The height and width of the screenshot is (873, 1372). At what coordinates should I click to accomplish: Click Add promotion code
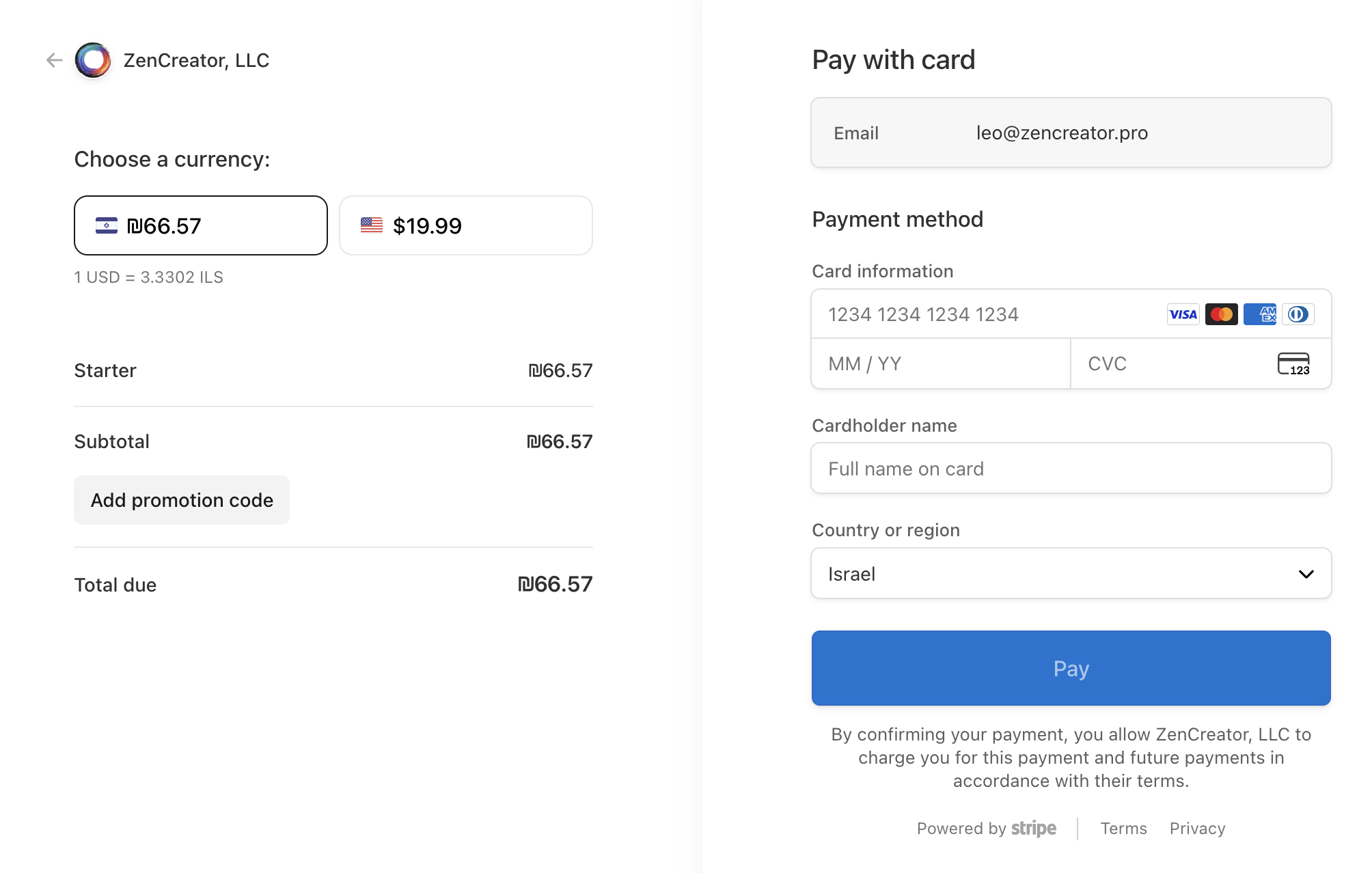tap(181, 499)
